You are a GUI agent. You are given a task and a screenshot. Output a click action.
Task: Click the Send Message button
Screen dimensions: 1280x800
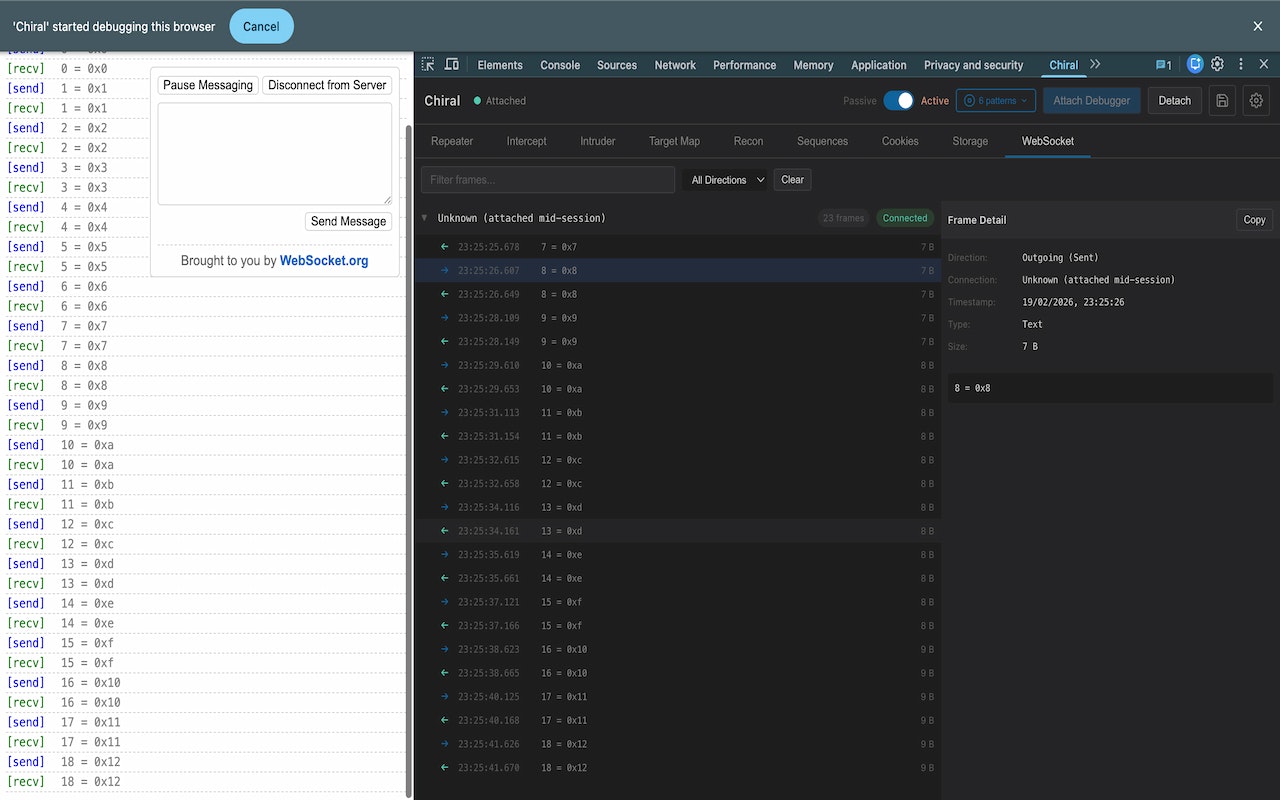pyautogui.click(x=348, y=221)
